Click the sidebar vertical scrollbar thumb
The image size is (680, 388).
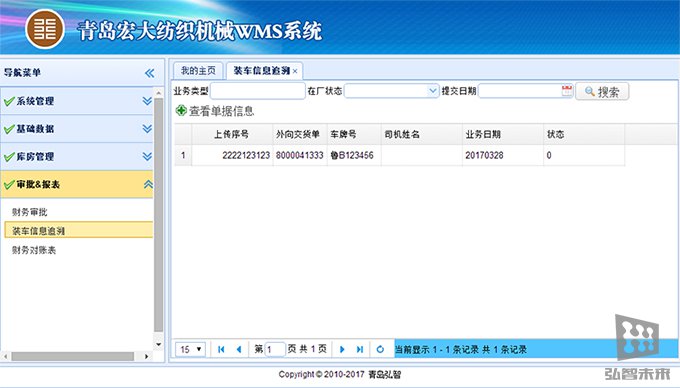click(159, 215)
